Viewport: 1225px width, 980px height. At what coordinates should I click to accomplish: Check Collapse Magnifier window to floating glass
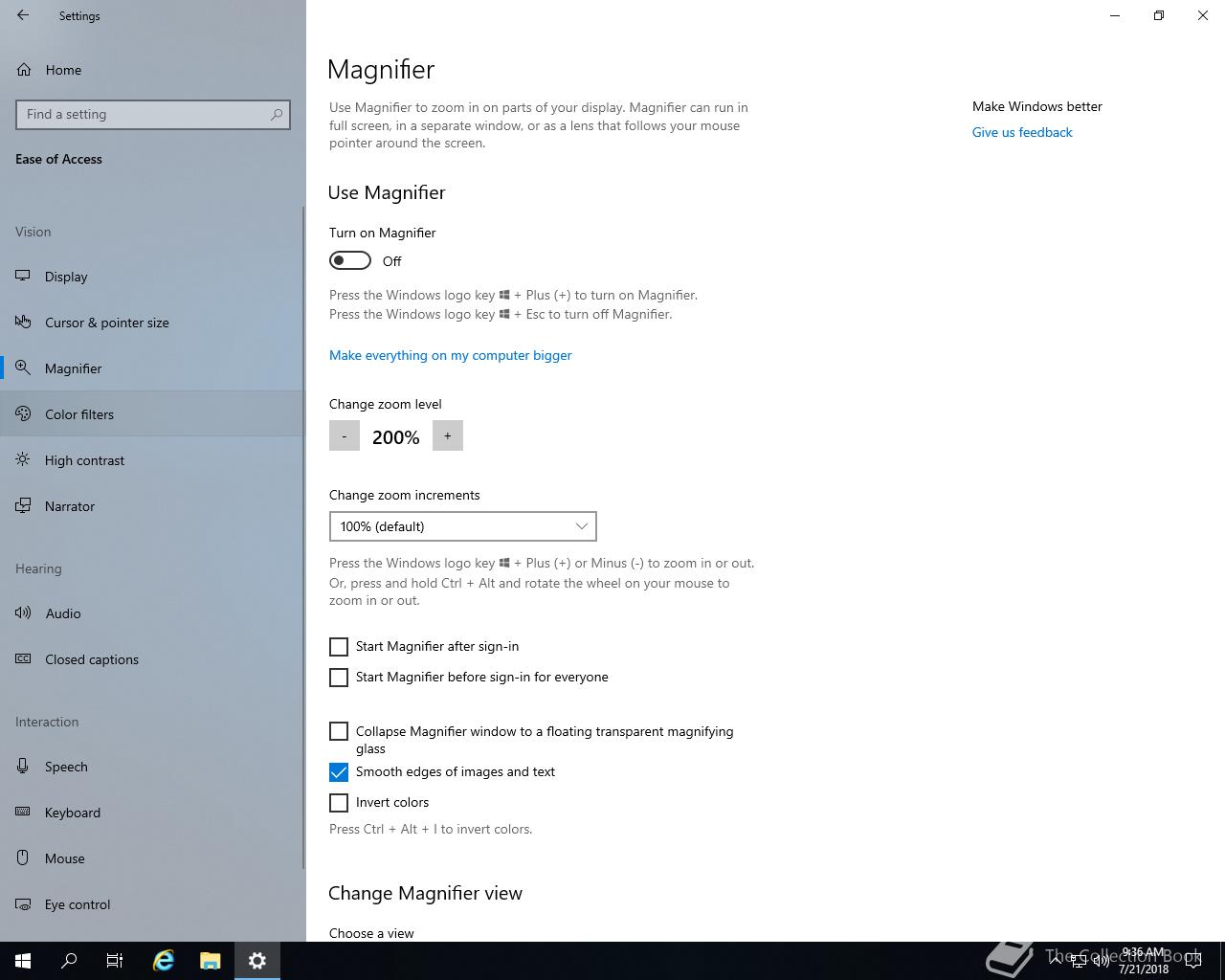(x=339, y=731)
